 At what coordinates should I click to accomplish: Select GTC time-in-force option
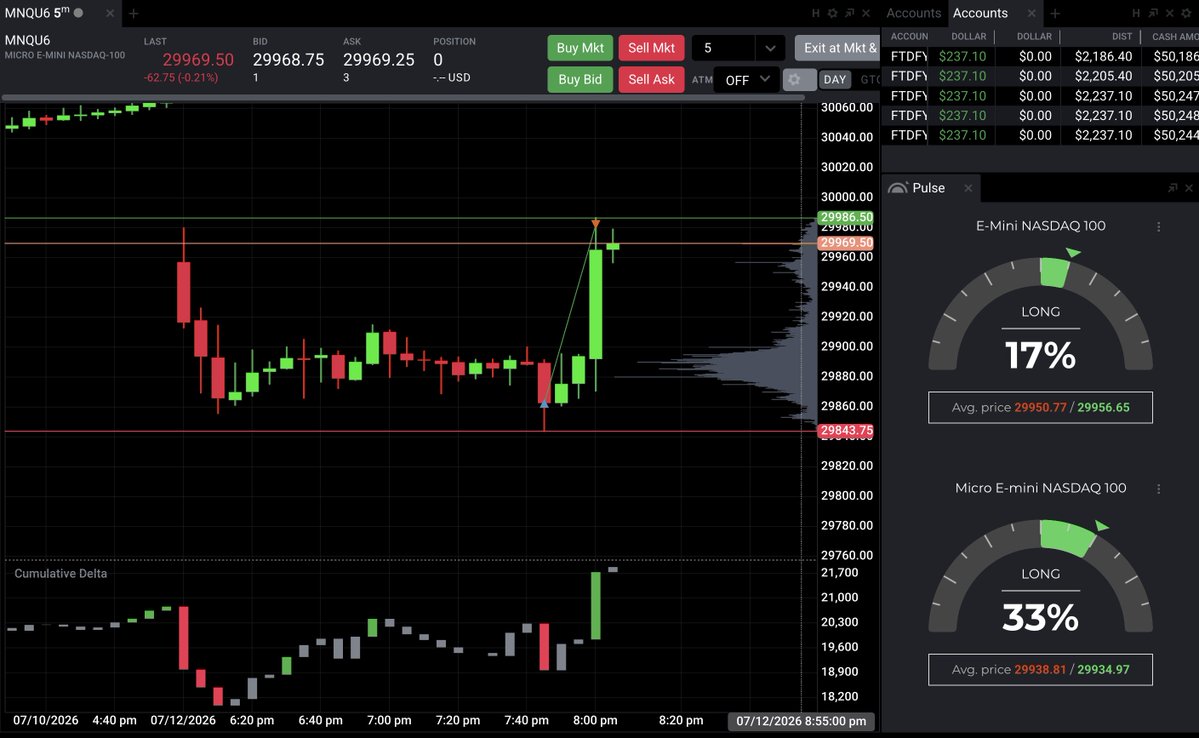[869, 80]
